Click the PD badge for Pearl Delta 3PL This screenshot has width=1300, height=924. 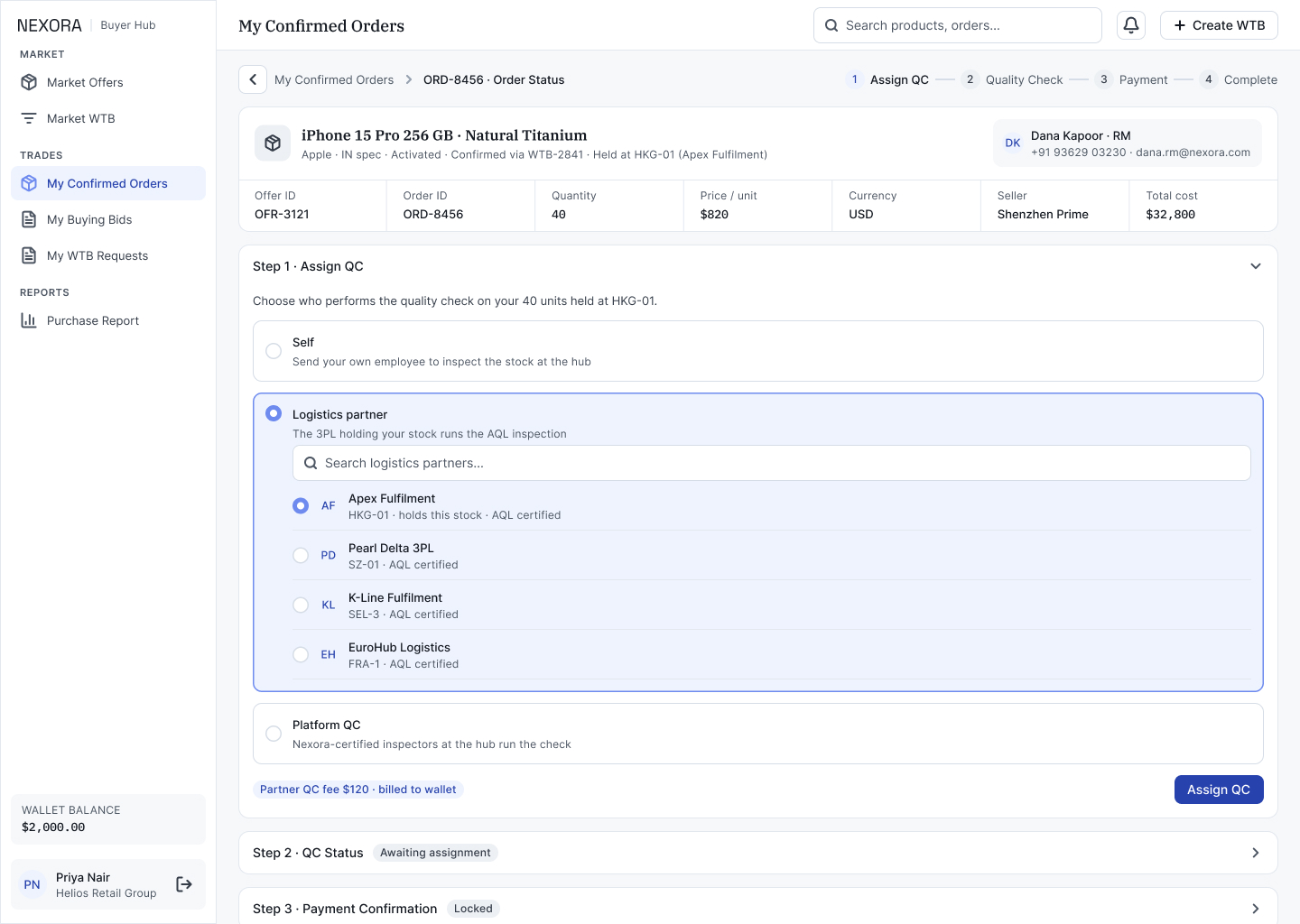329,556
